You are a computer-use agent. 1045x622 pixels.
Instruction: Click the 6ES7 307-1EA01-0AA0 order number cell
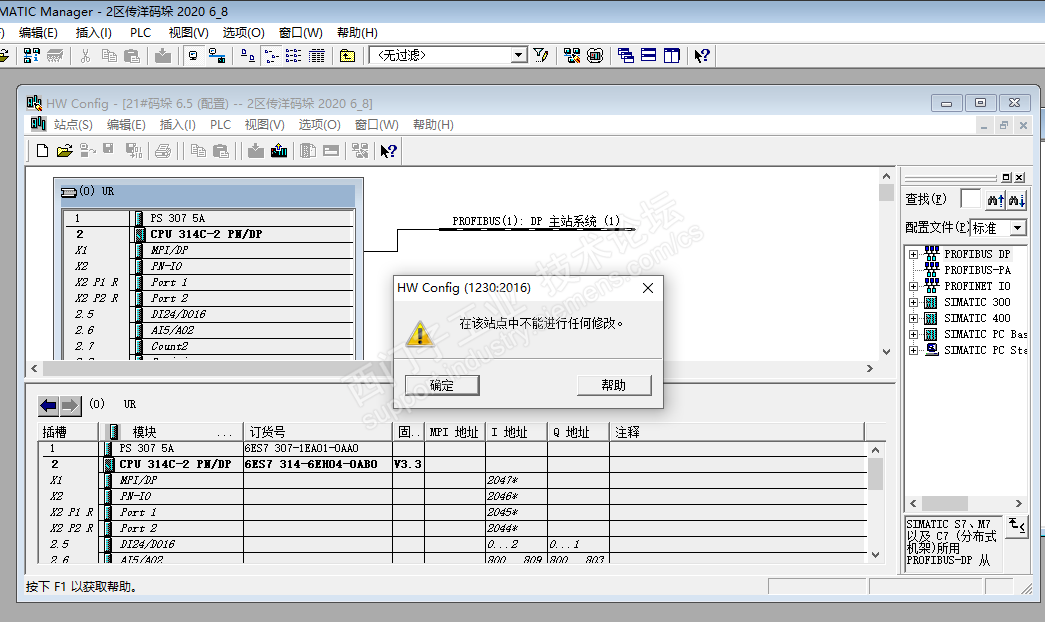[x=317, y=448]
